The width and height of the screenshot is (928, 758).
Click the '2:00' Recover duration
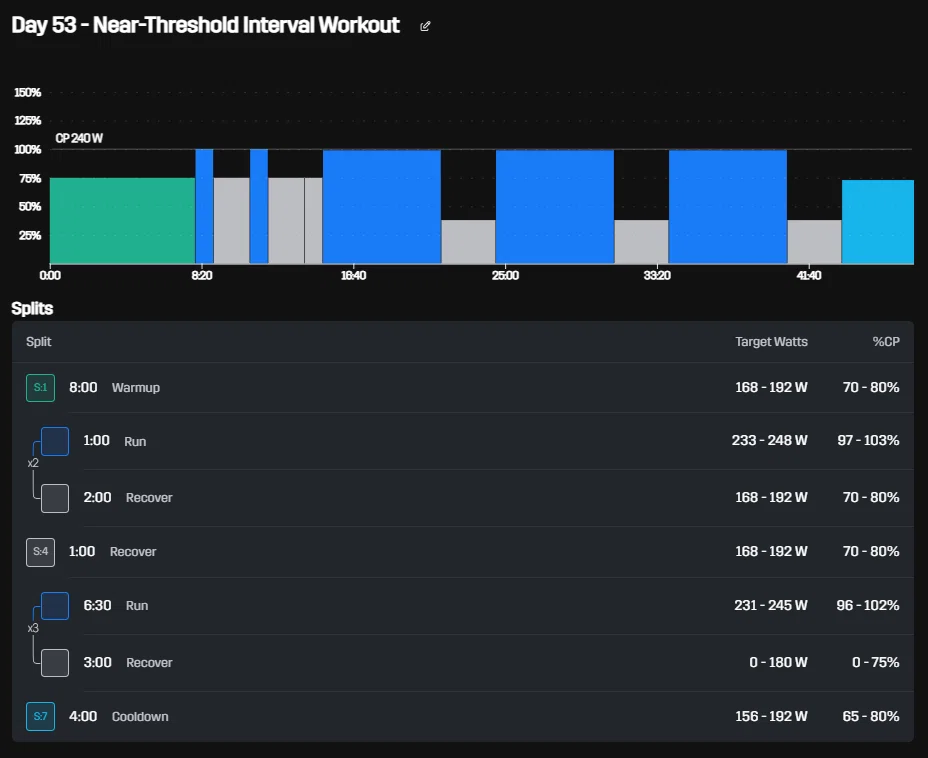[97, 497]
